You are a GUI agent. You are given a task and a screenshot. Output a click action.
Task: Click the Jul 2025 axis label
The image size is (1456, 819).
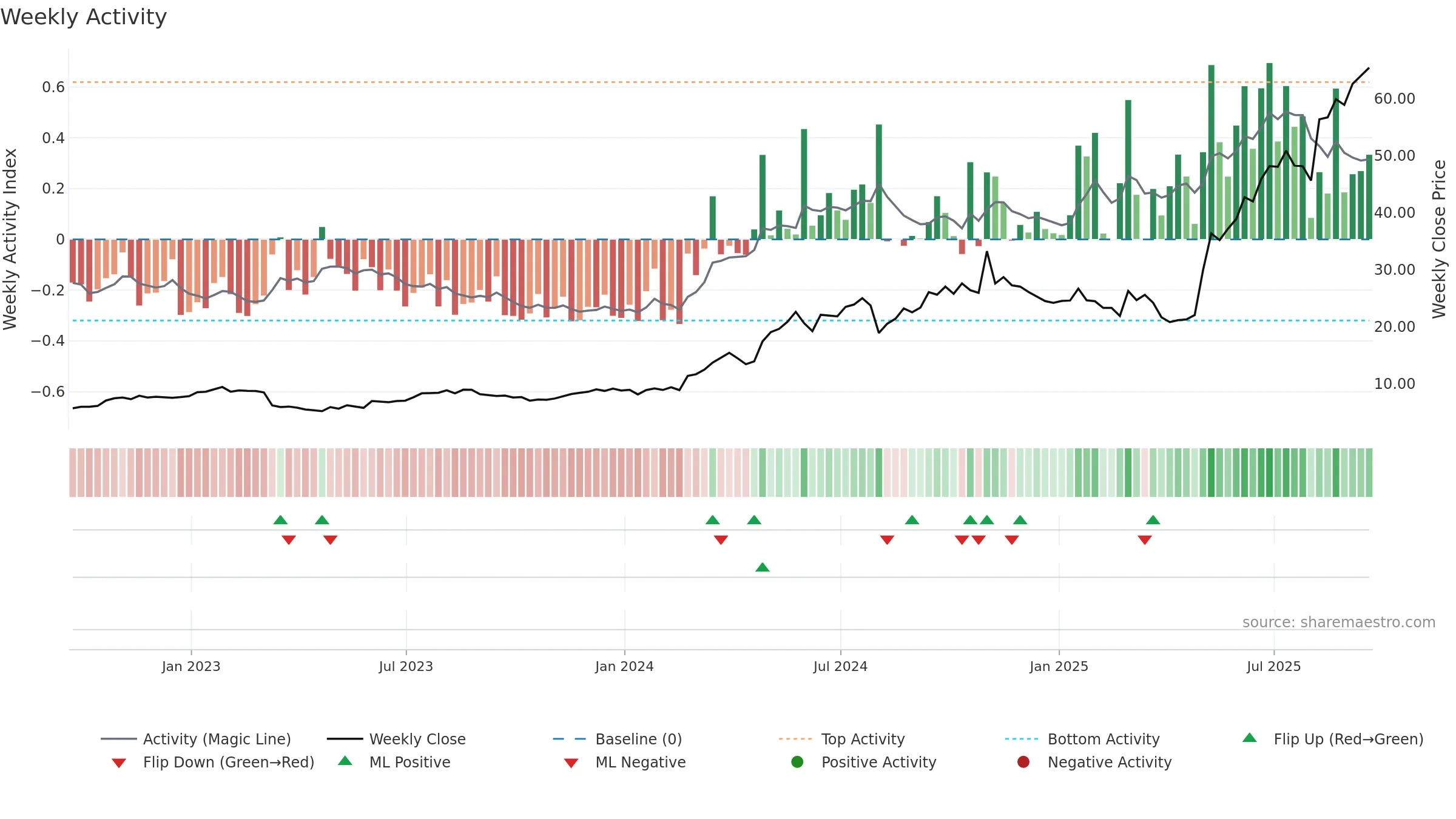point(1274,667)
